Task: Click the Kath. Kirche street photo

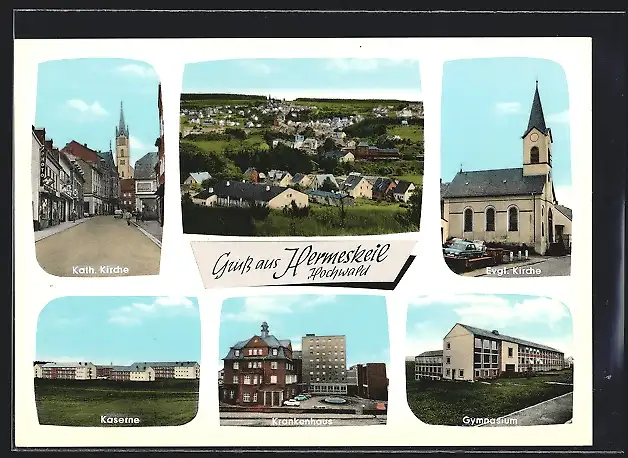Action: point(97,165)
